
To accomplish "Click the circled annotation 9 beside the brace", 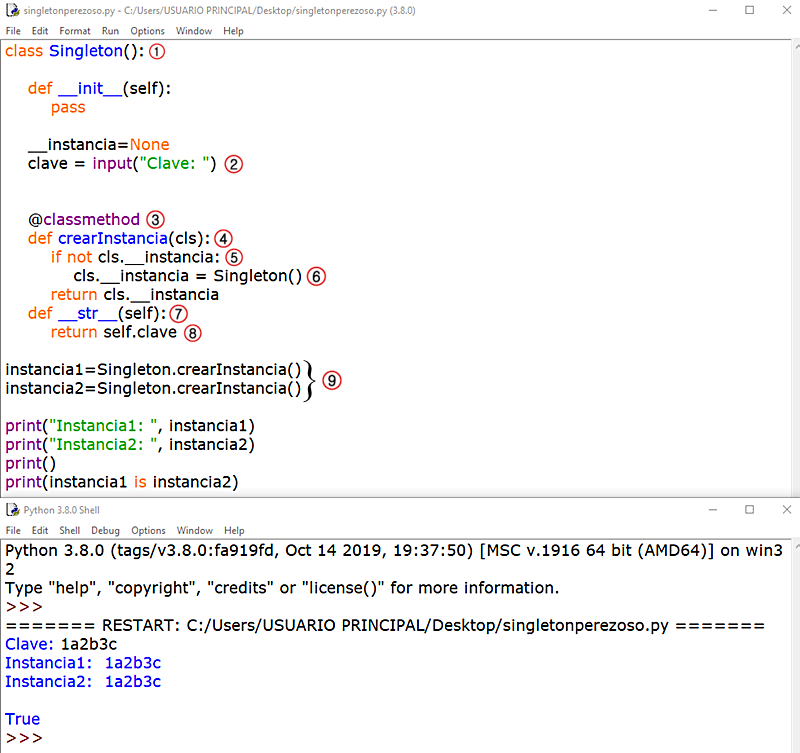I will (331, 380).
